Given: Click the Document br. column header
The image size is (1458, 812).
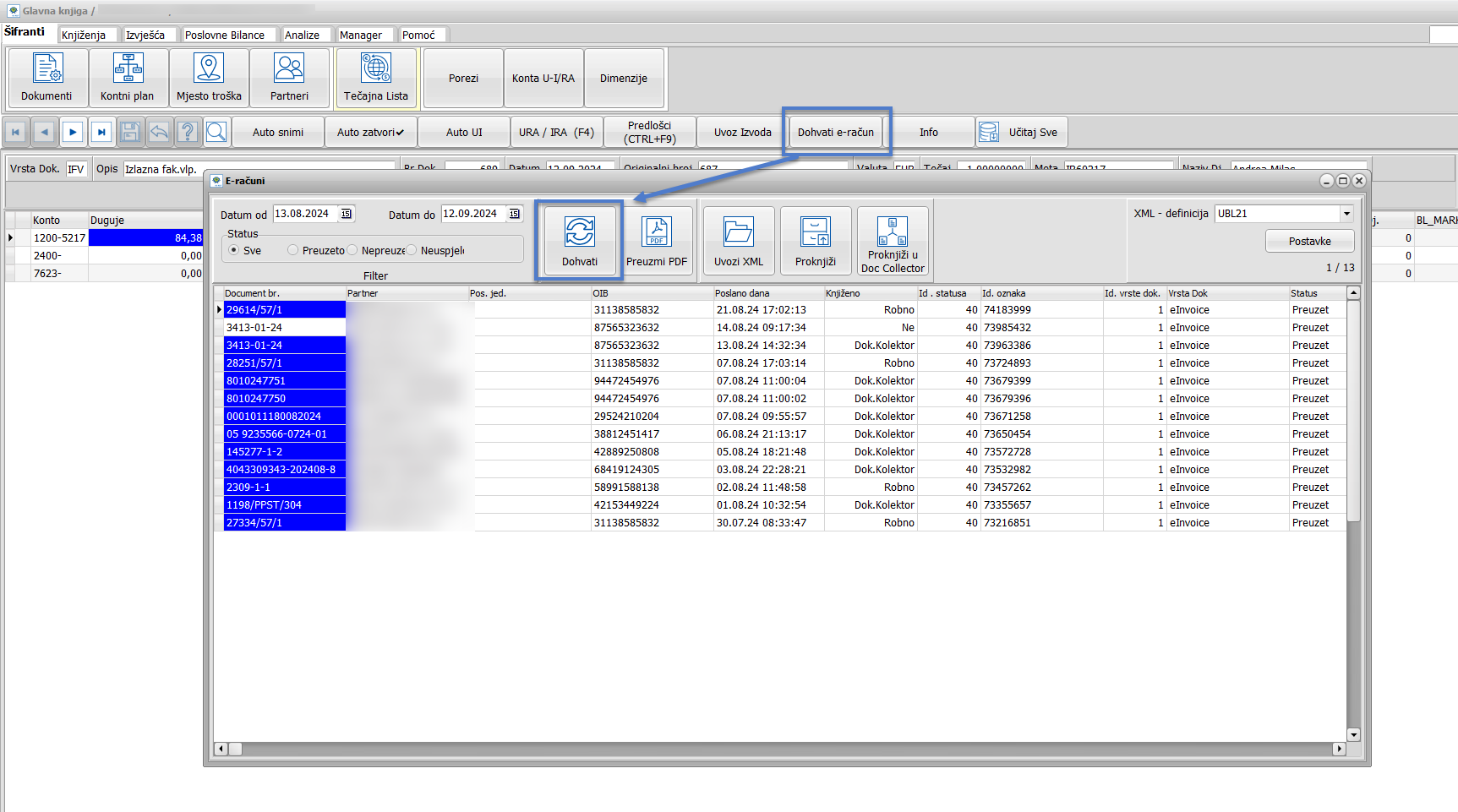Looking at the screenshot, I should point(284,293).
